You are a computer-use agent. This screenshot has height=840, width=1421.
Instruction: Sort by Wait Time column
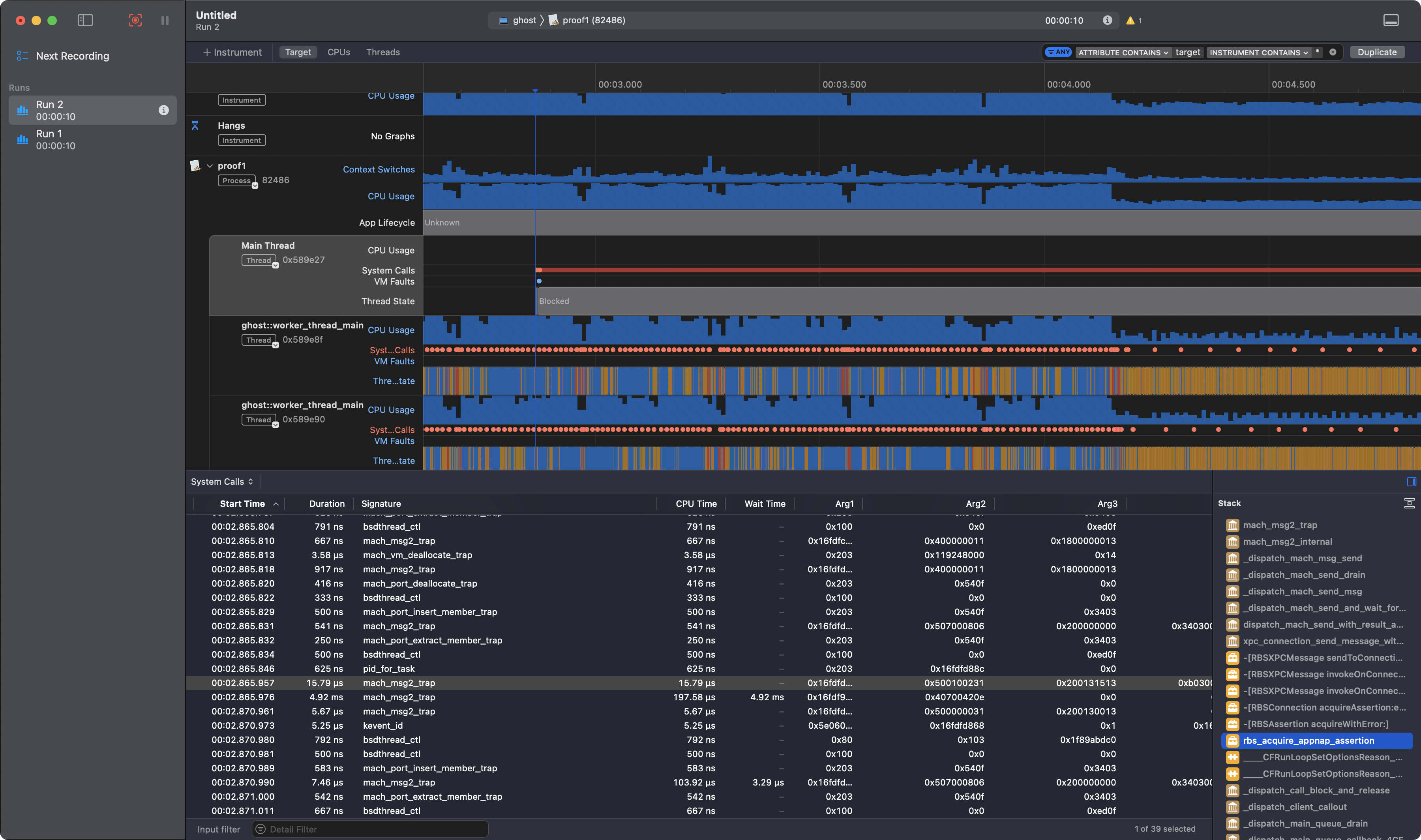click(765, 504)
